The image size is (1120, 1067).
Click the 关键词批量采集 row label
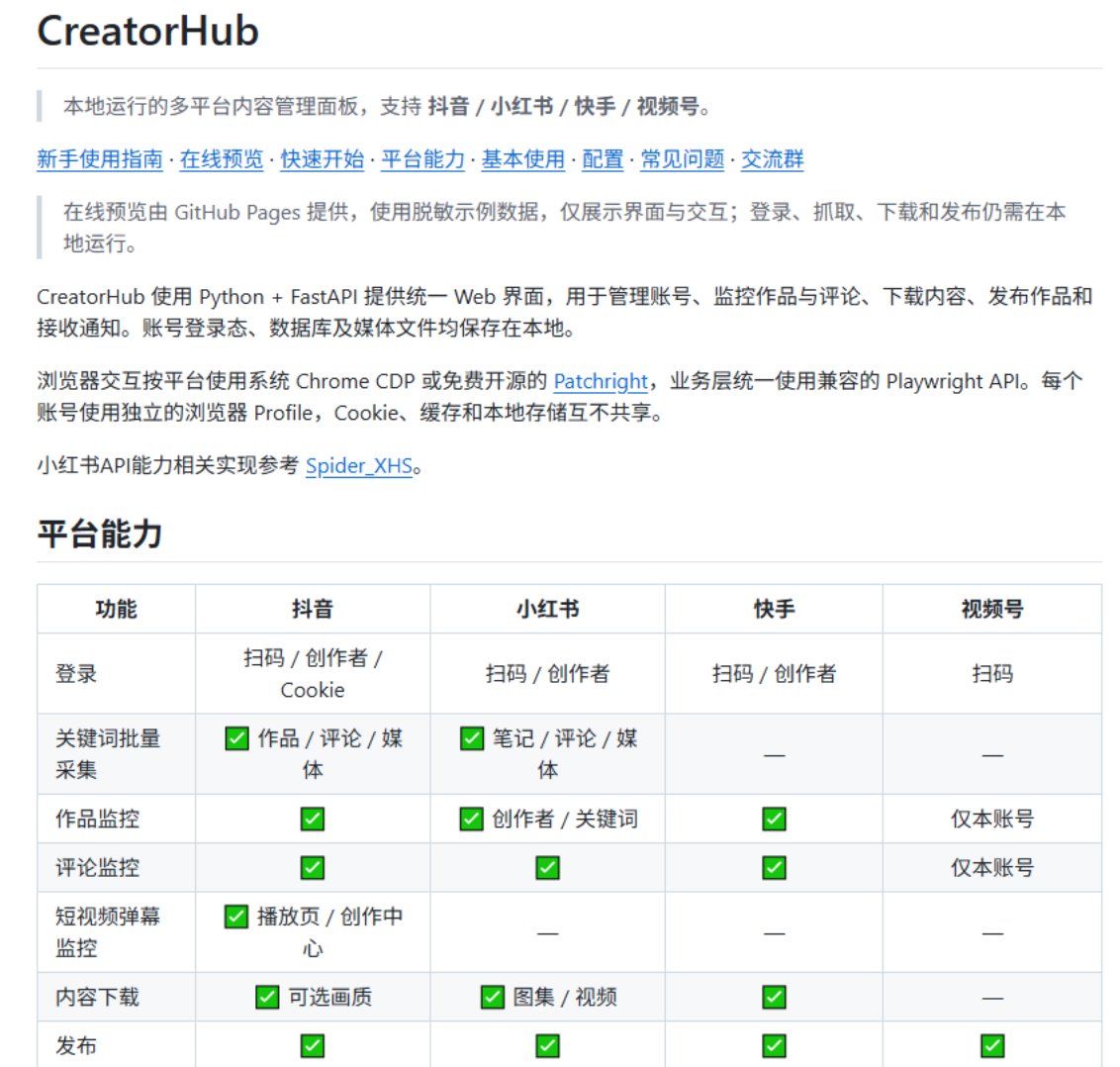tap(108, 754)
